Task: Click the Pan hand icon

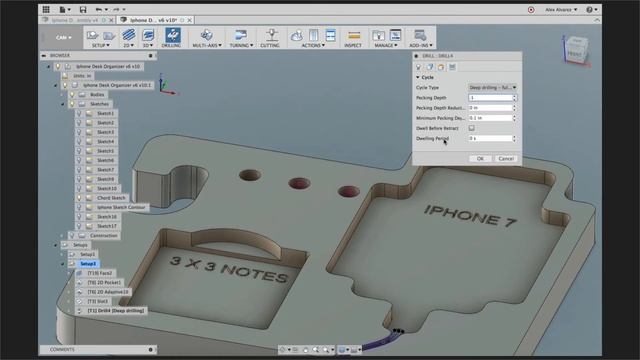Action: pyautogui.click(x=305, y=350)
